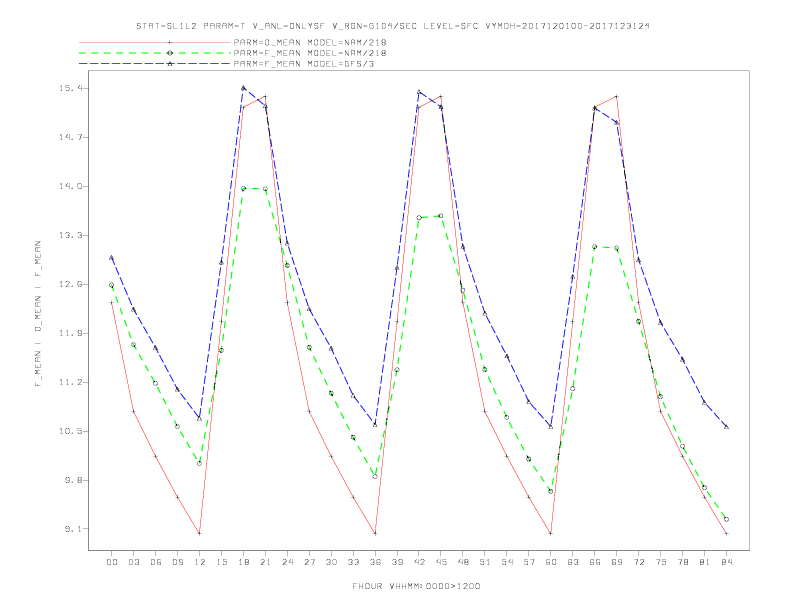Image resolution: width=792 pixels, height=612 pixels.
Task: Click the green NAM circle marker at hour 84
Action: (726, 519)
